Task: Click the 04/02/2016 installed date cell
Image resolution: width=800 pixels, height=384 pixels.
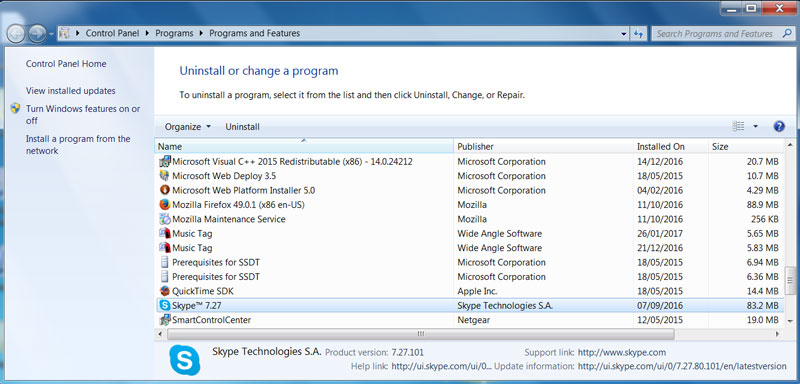Action: click(x=660, y=190)
